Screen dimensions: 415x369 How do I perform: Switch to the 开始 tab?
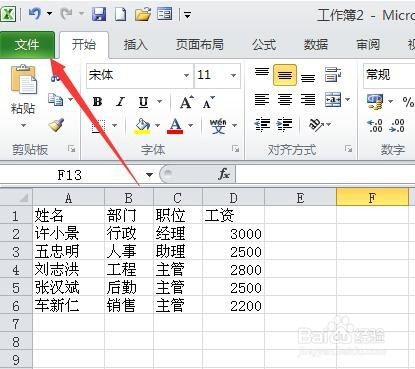point(84,44)
